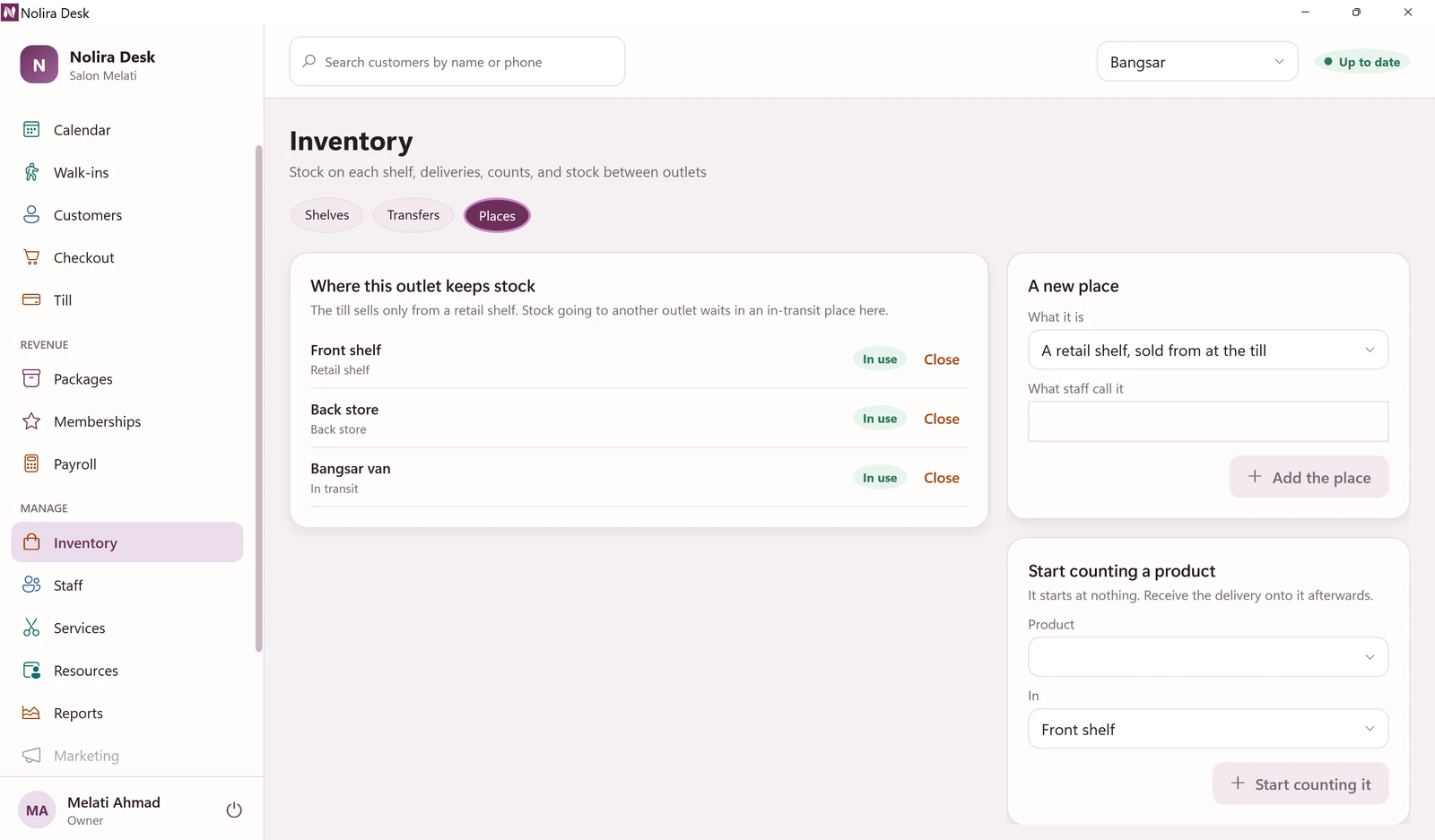Open the Packages icon
Image resolution: width=1435 pixels, height=840 pixels.
[31, 378]
